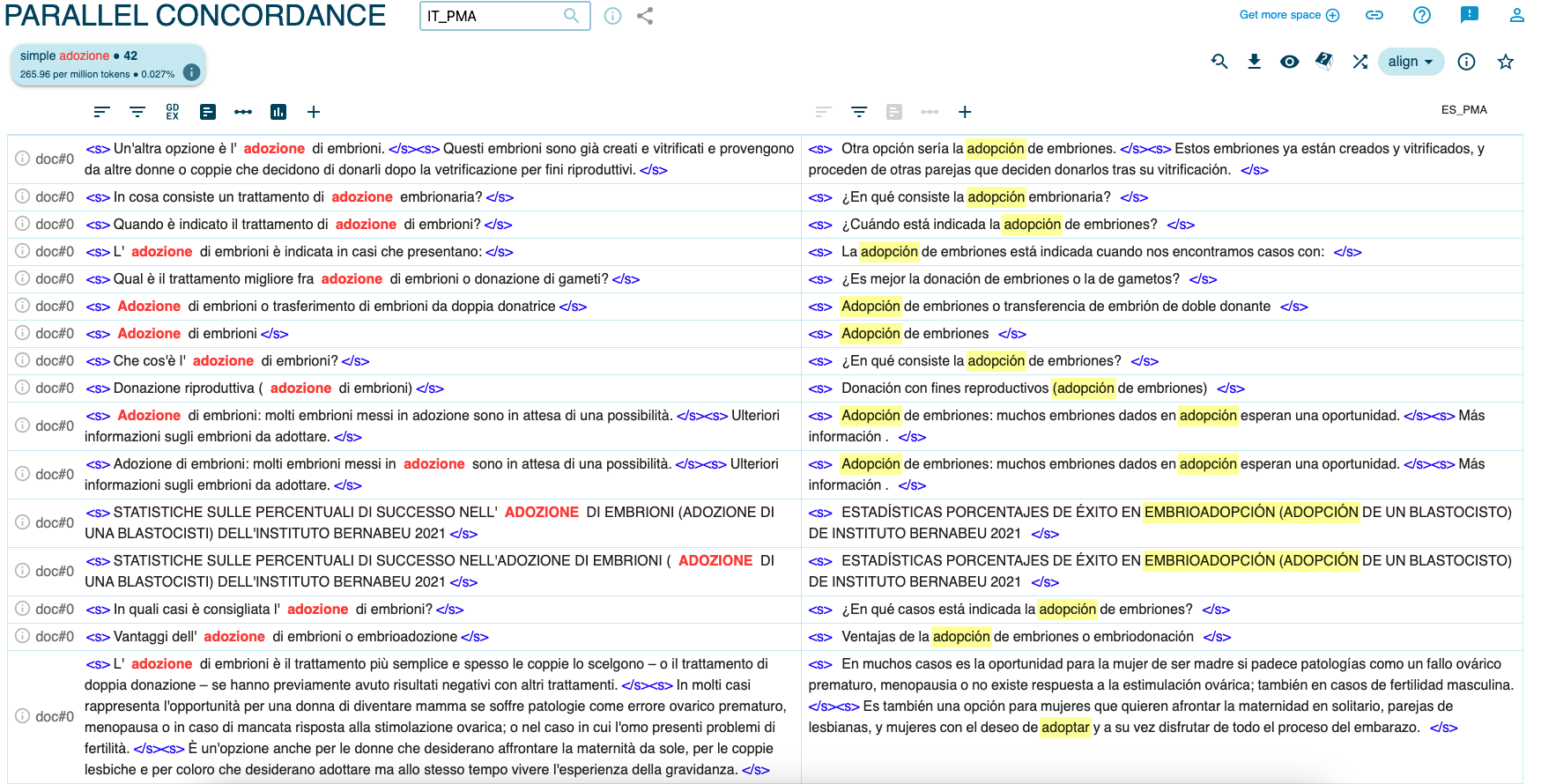
Task: Download the concordance results
Action: 1255,62
